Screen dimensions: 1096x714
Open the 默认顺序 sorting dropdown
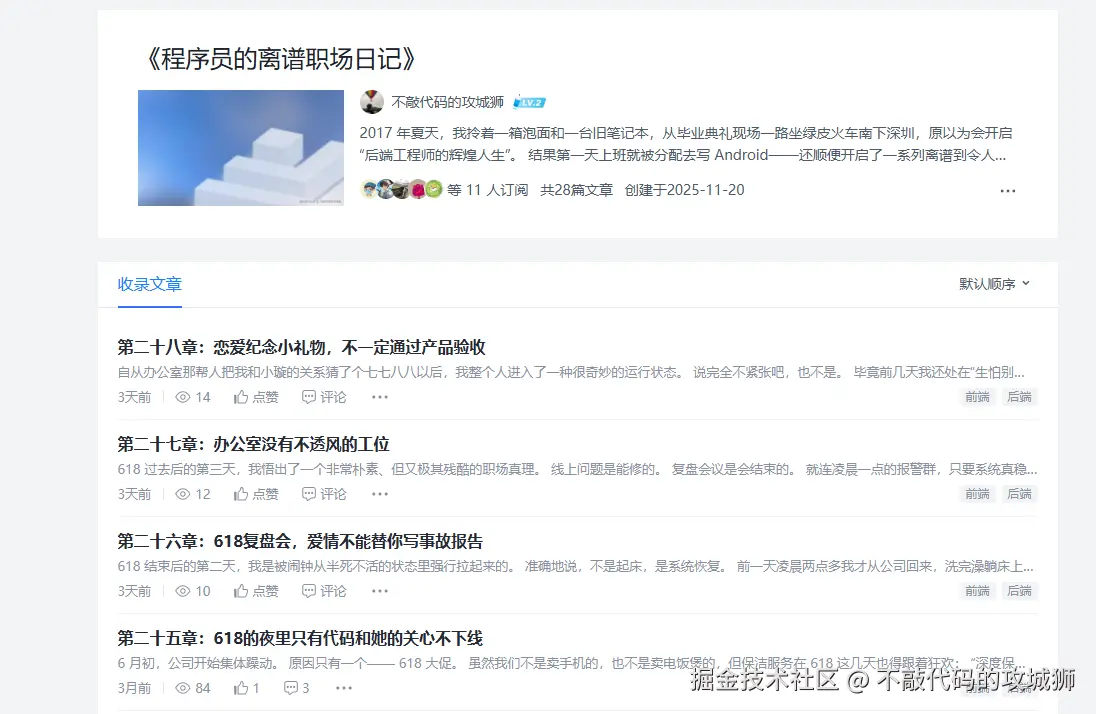[x=992, y=284]
